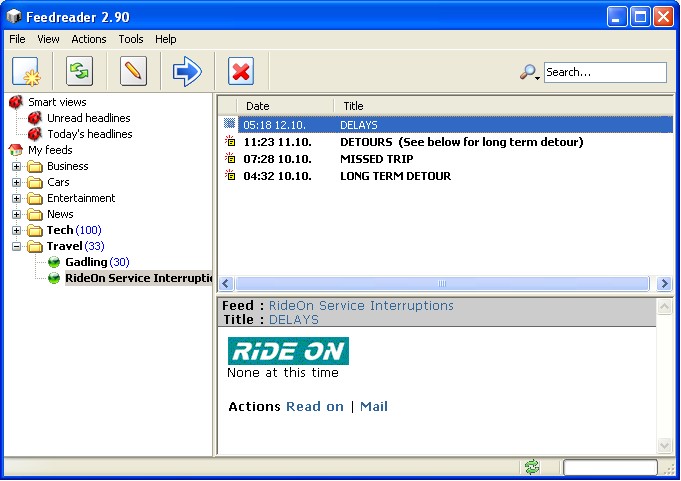681x481 pixels.
Task: Click the red X delete icon
Action: (x=241, y=72)
